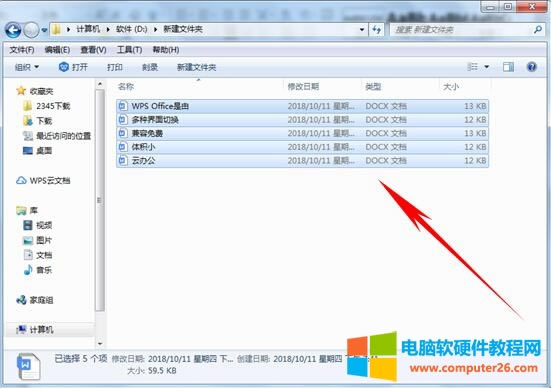Click the document thumbnail in details pane
Image resolution: width=551 pixels, height=388 pixels.
(x=29, y=367)
